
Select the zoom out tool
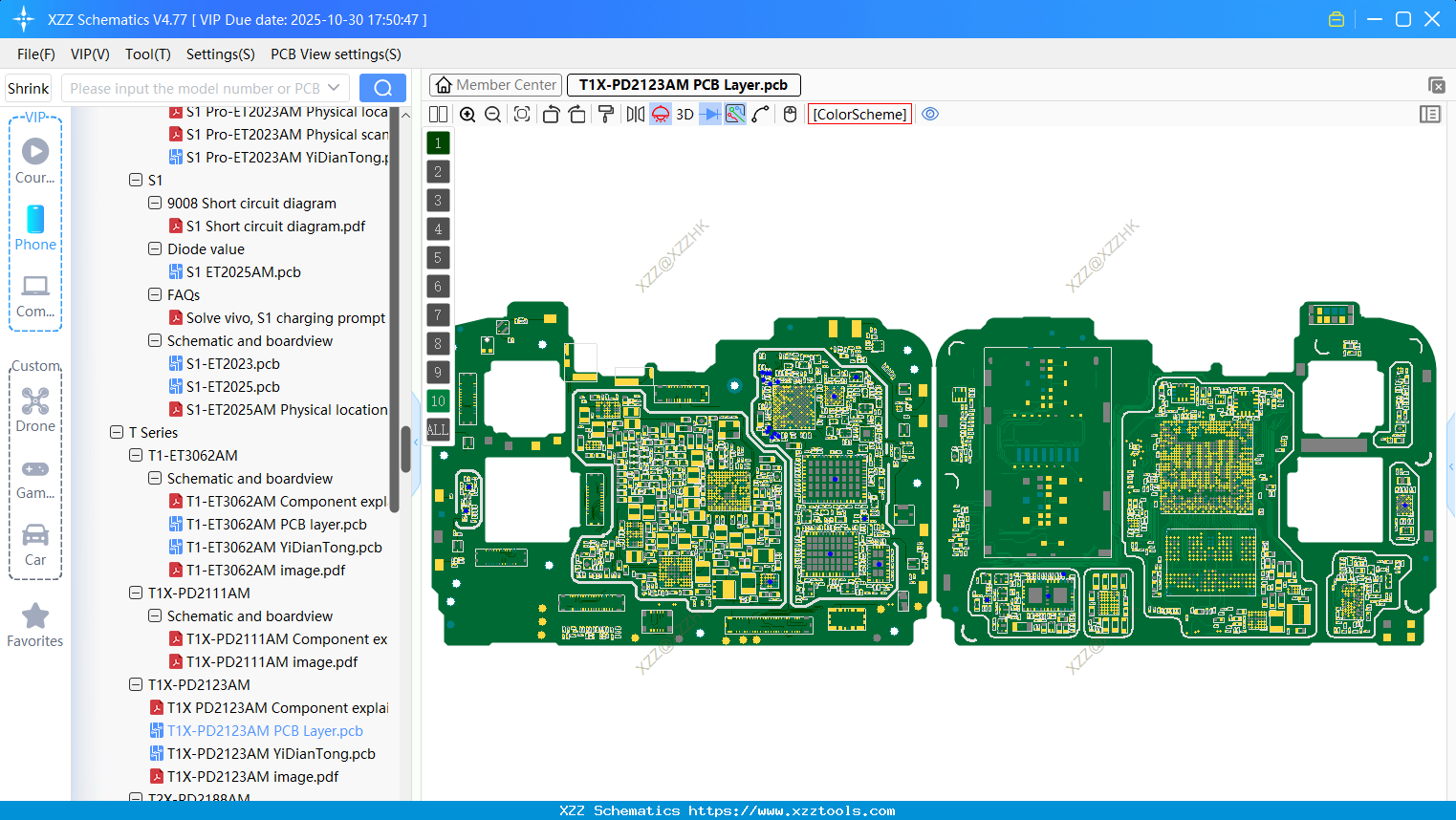[x=491, y=114]
